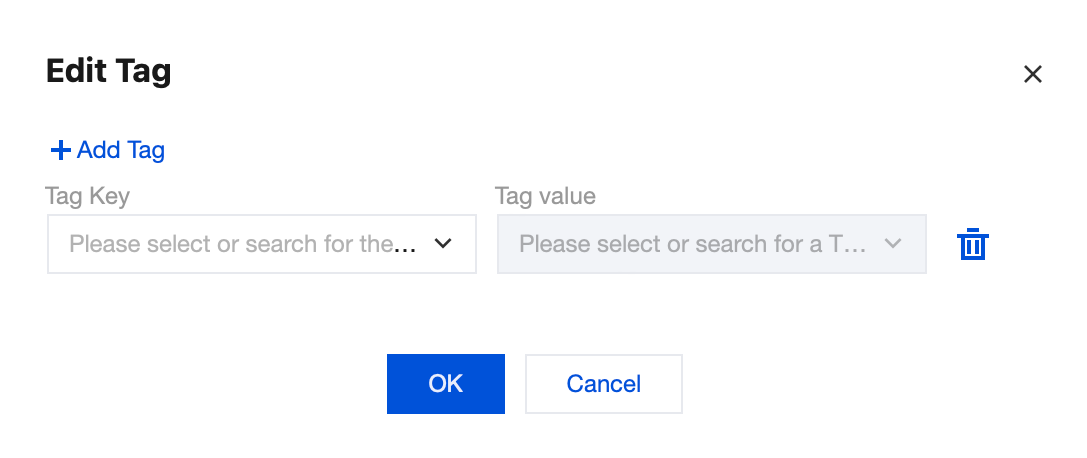1087x458 pixels.
Task: Open the Tag Key combo box
Action: pos(262,244)
